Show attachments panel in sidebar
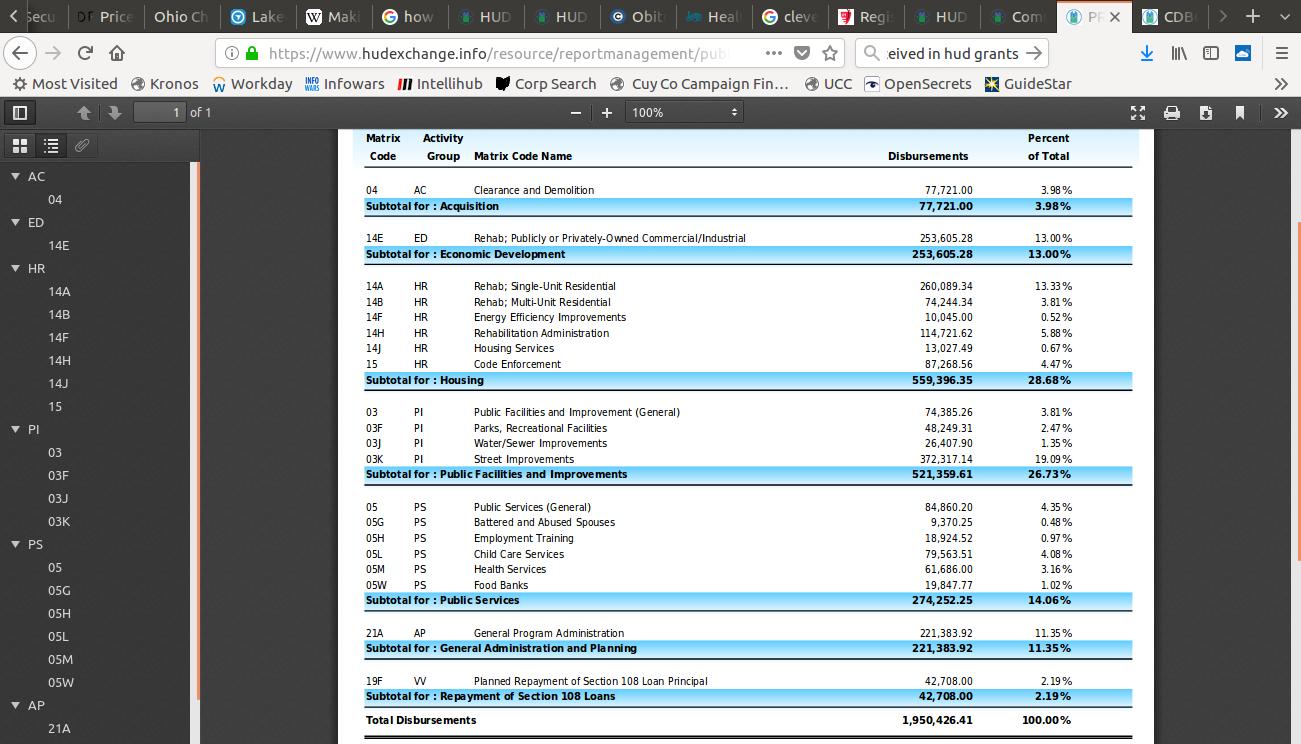 pos(82,146)
